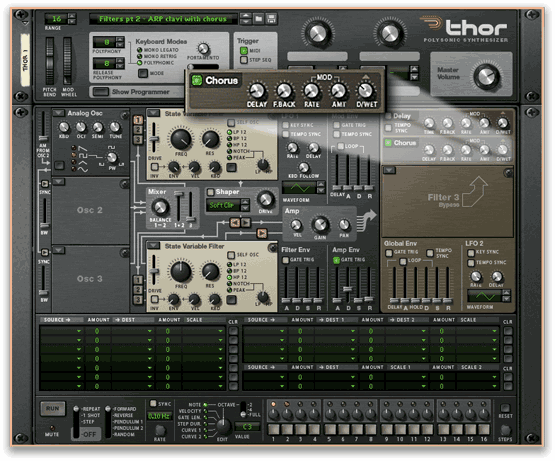Click step button 1 in the sequencer

pos(273,430)
